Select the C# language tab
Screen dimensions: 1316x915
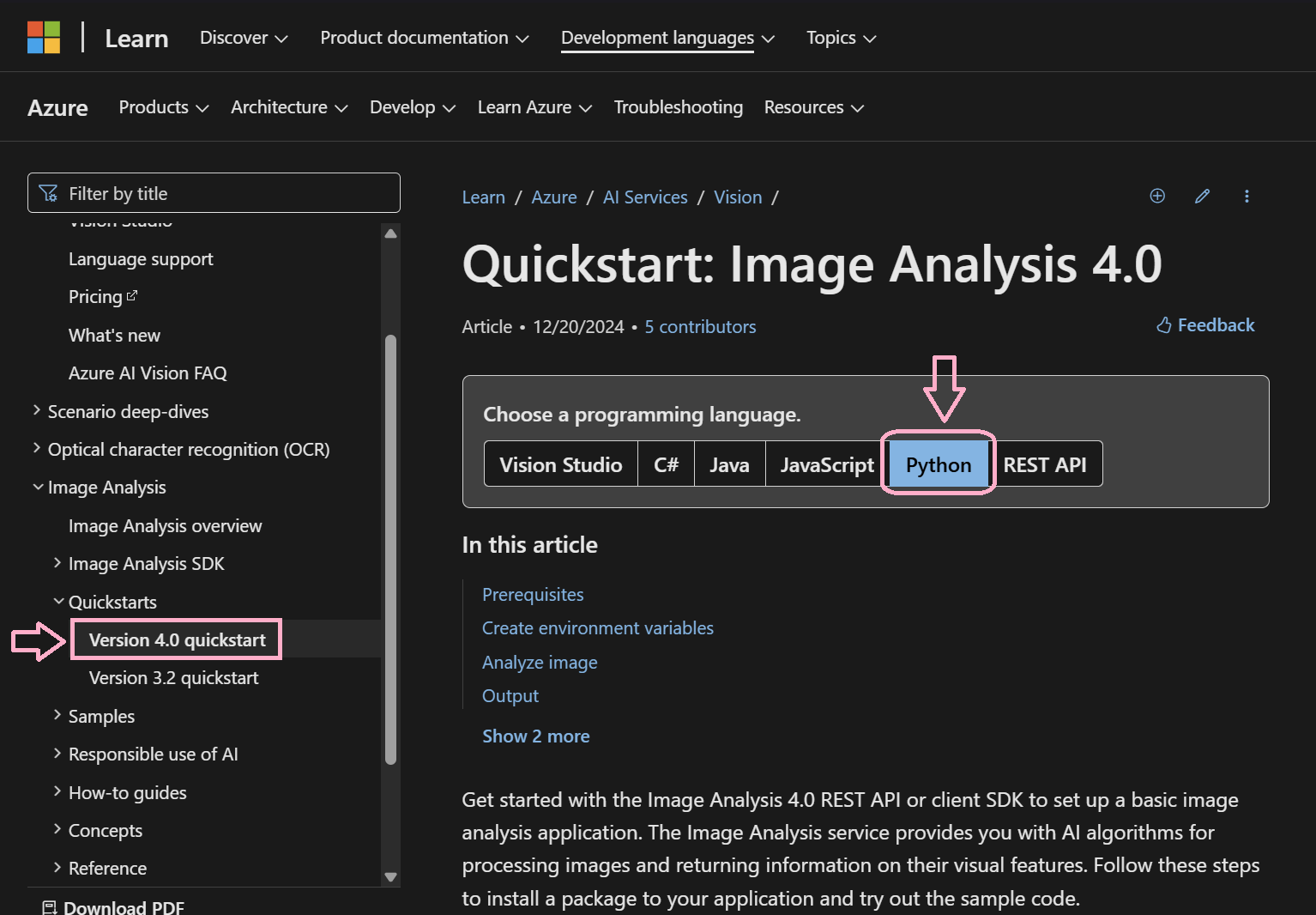tap(666, 464)
